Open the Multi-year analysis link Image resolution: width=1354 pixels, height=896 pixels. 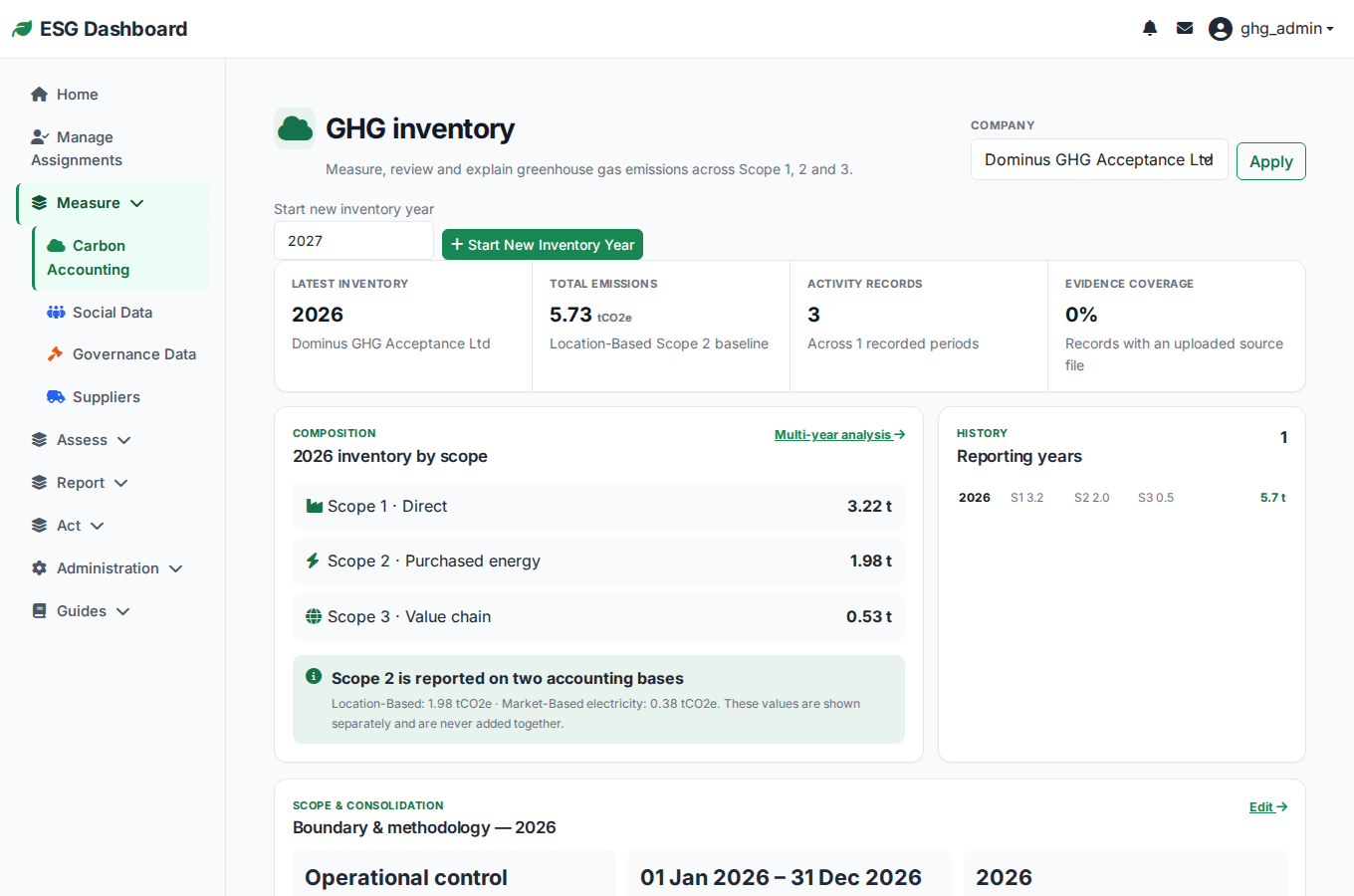pos(839,435)
